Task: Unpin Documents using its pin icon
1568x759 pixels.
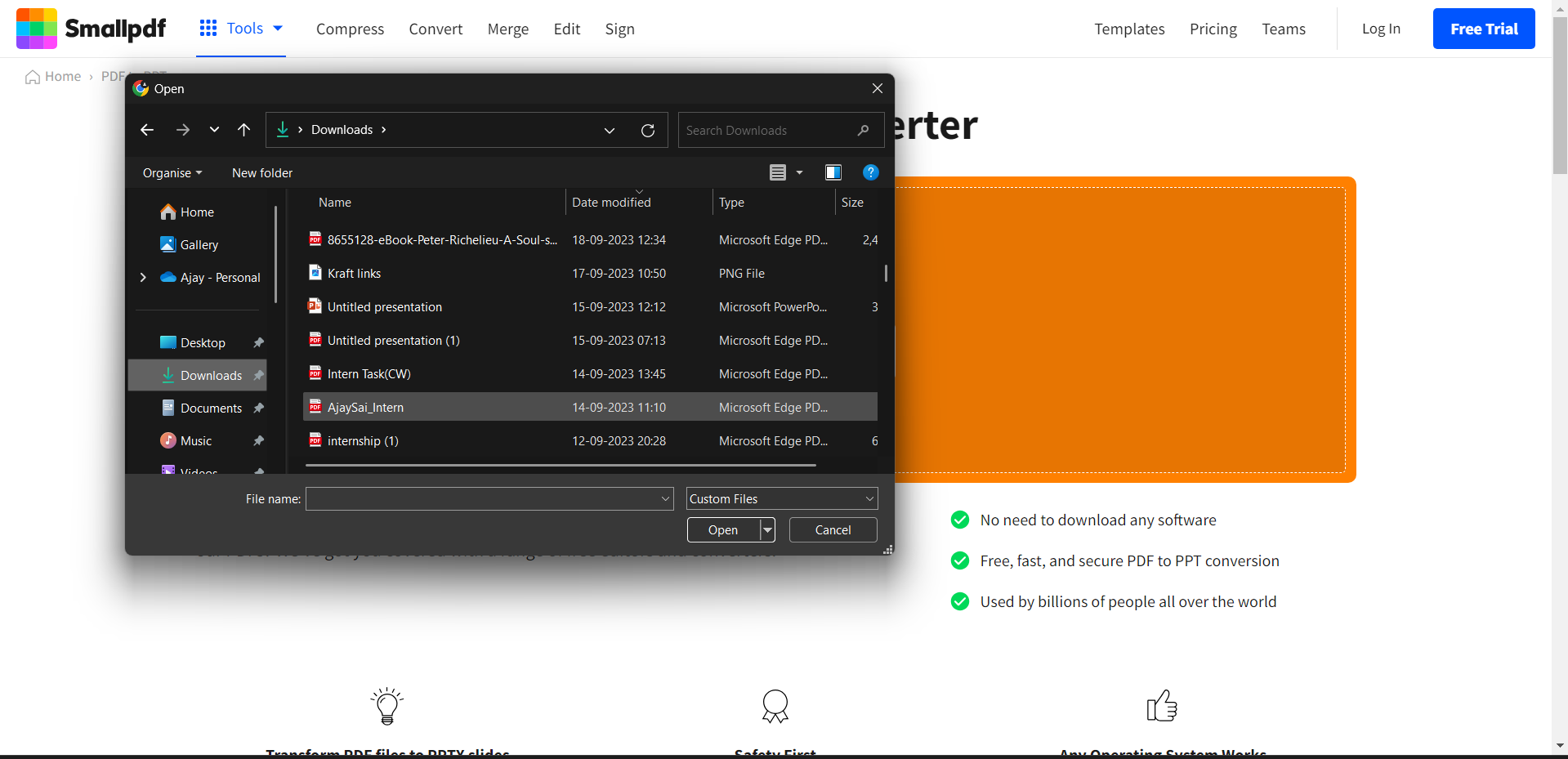Action: 259,409
